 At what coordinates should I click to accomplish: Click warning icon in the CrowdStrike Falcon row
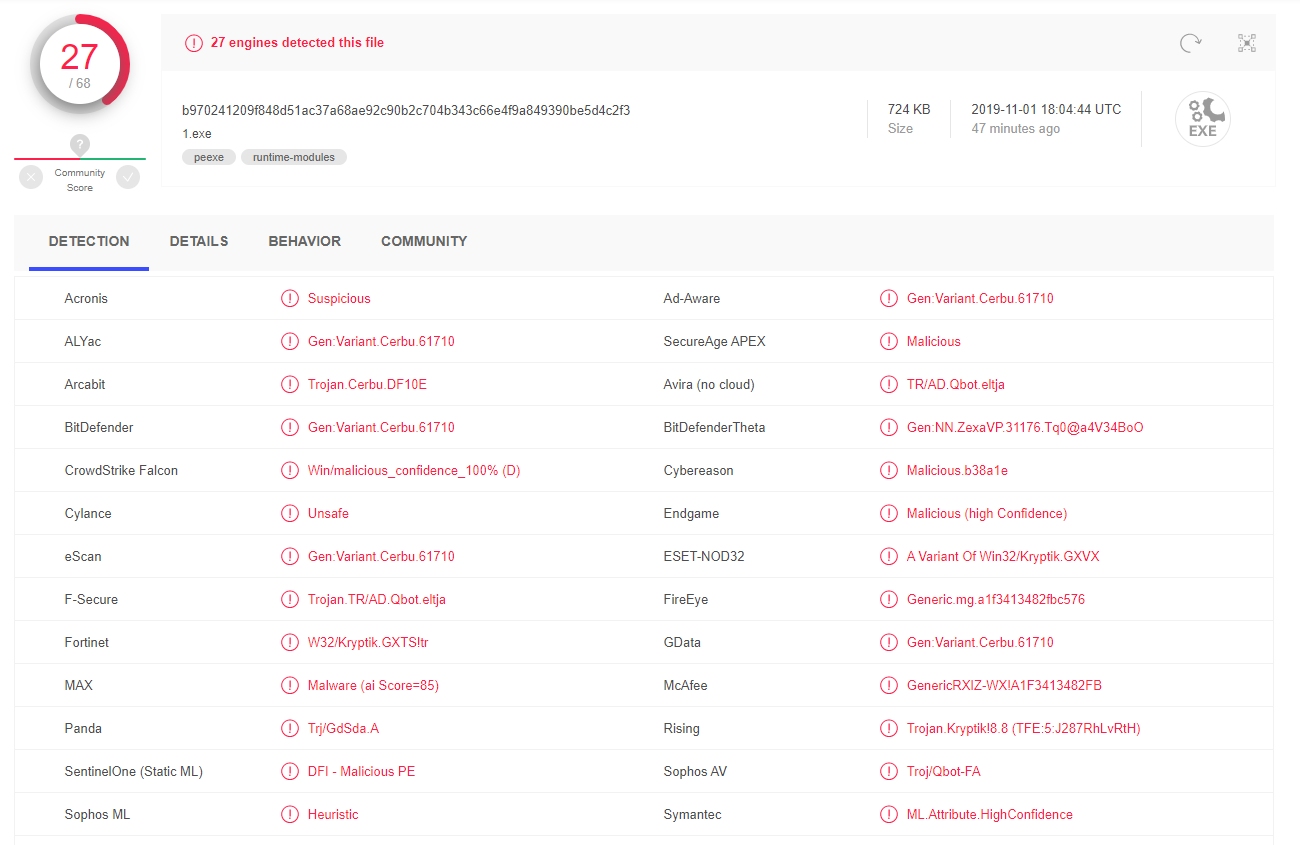(x=290, y=470)
